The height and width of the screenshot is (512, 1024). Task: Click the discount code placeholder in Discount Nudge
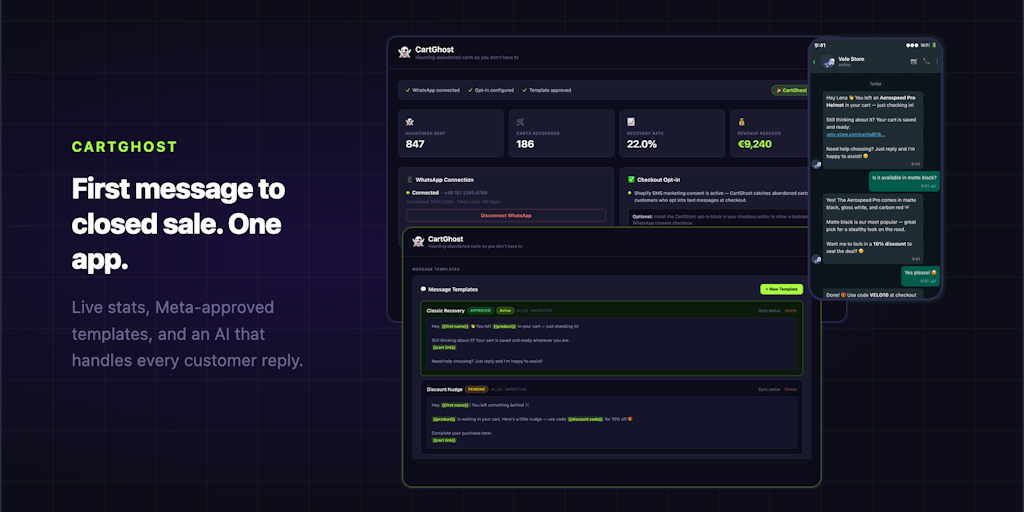(585, 419)
